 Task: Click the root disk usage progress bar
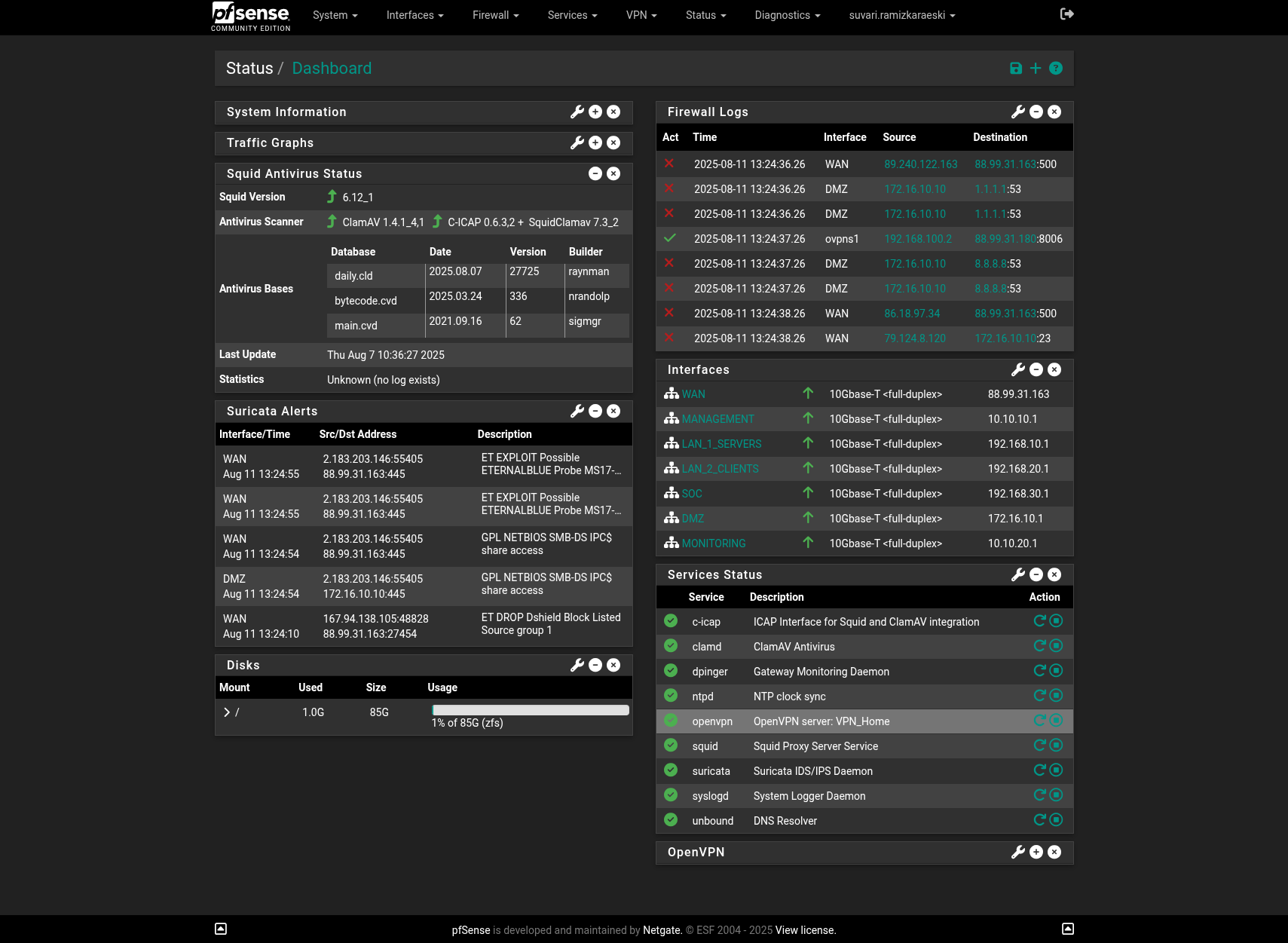(530, 710)
